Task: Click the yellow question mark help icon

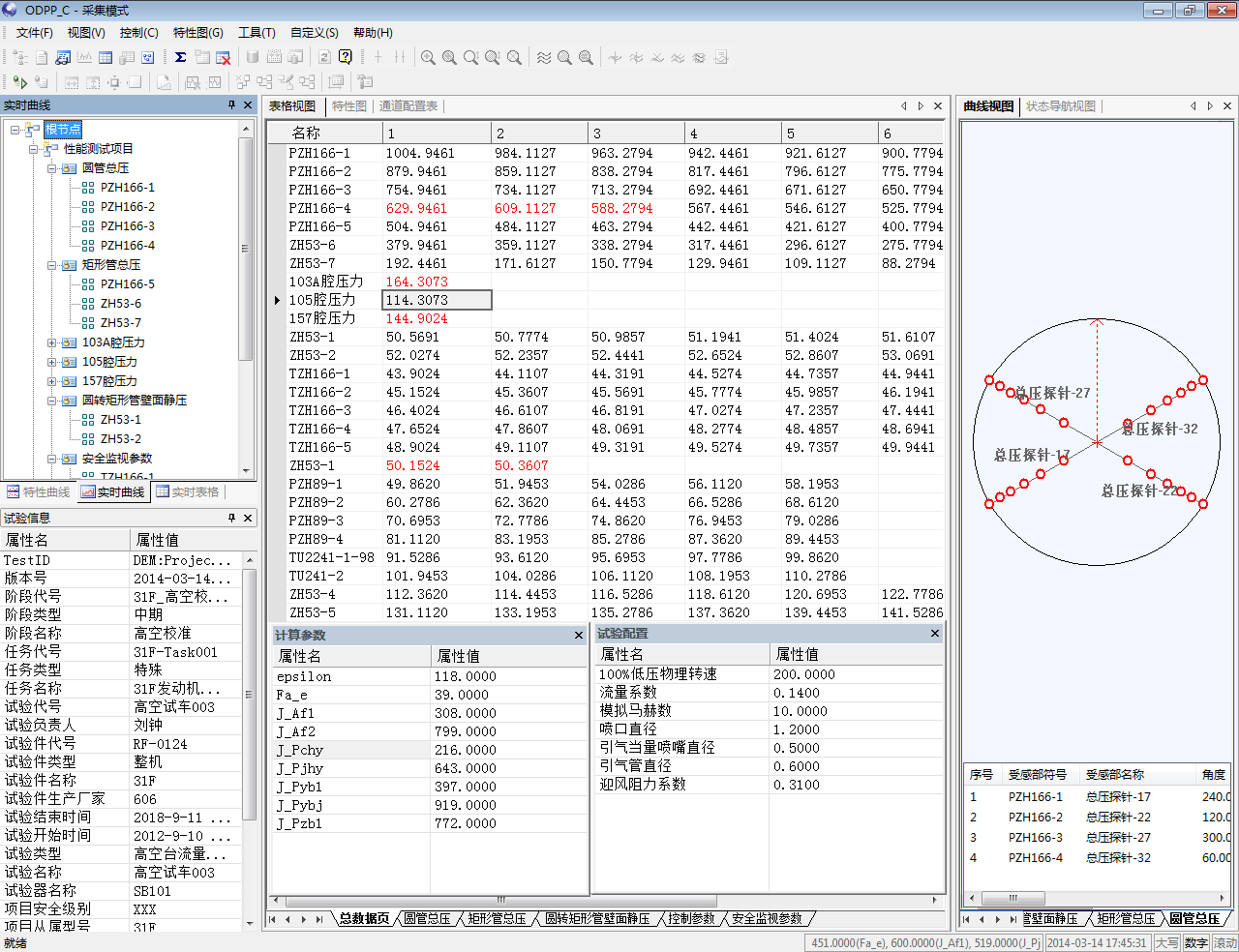Action: (x=346, y=57)
